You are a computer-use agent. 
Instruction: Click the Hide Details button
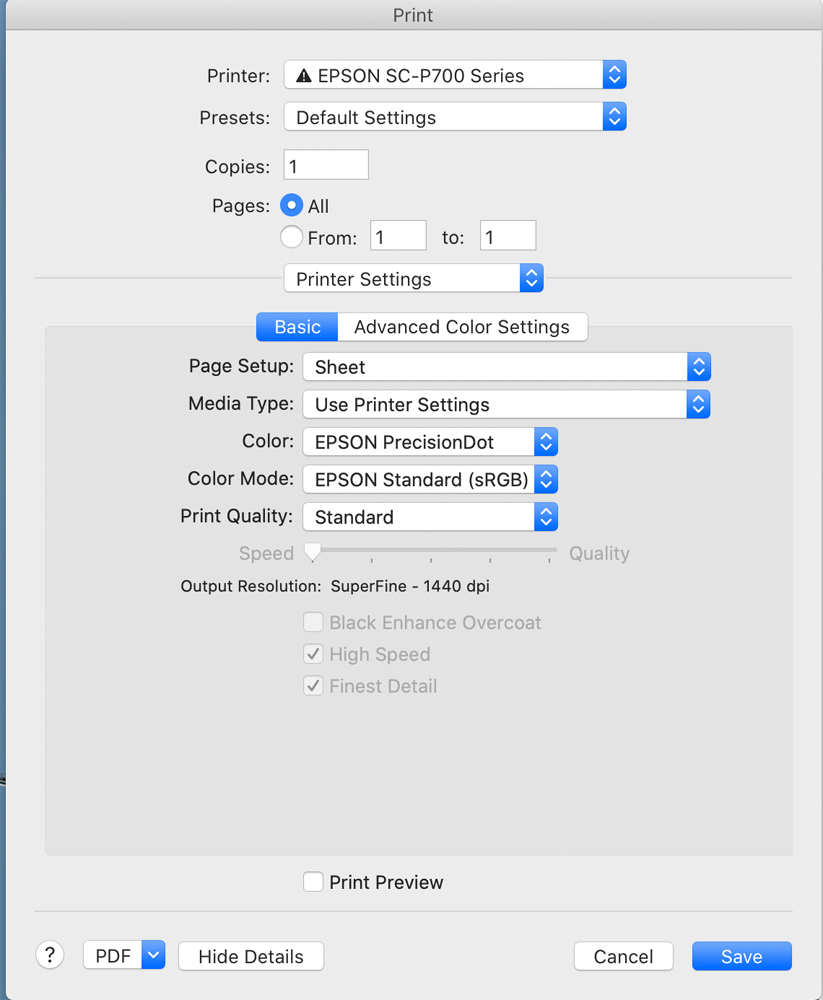click(x=251, y=956)
